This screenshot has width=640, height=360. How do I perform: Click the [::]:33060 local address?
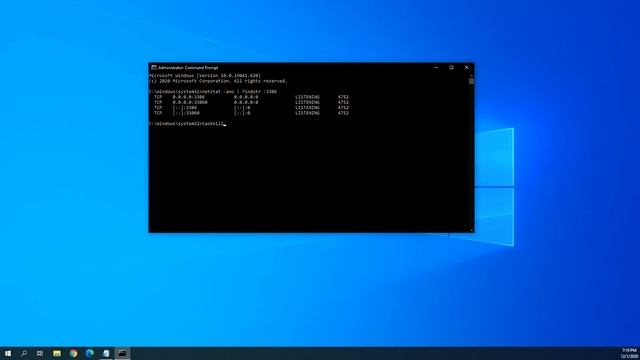(186, 113)
